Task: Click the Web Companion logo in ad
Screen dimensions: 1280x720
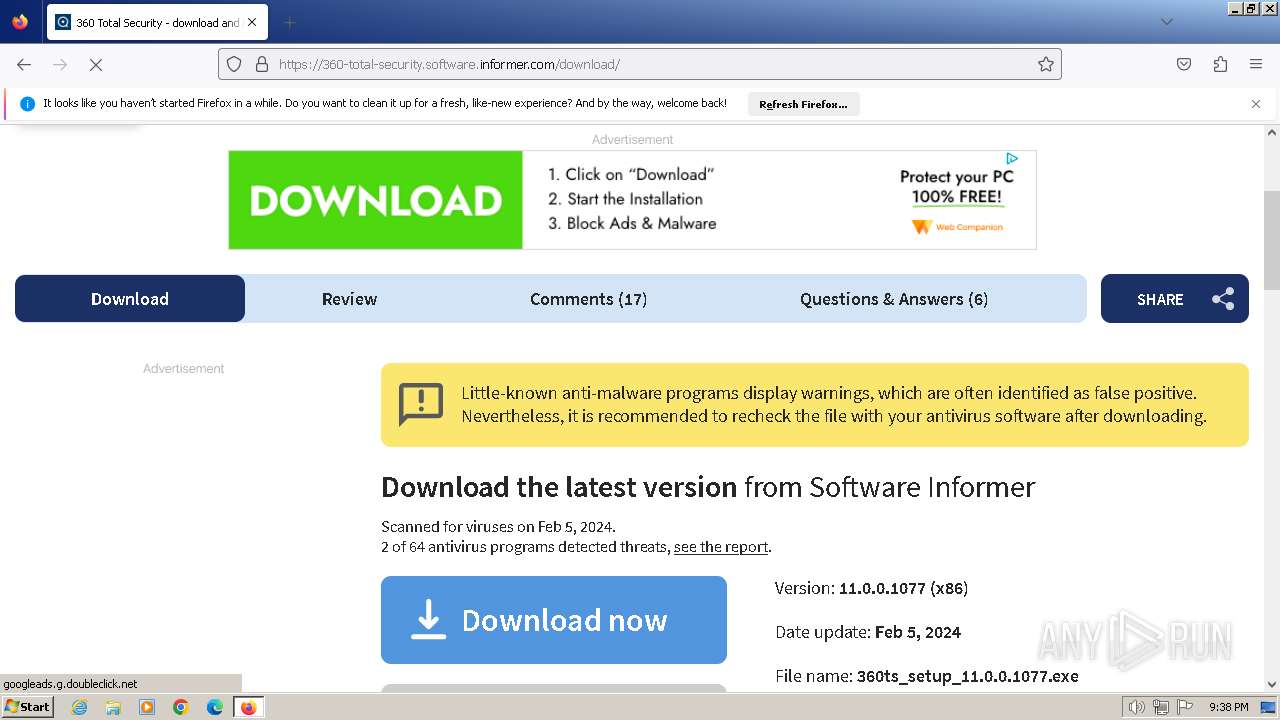Action: point(957,227)
